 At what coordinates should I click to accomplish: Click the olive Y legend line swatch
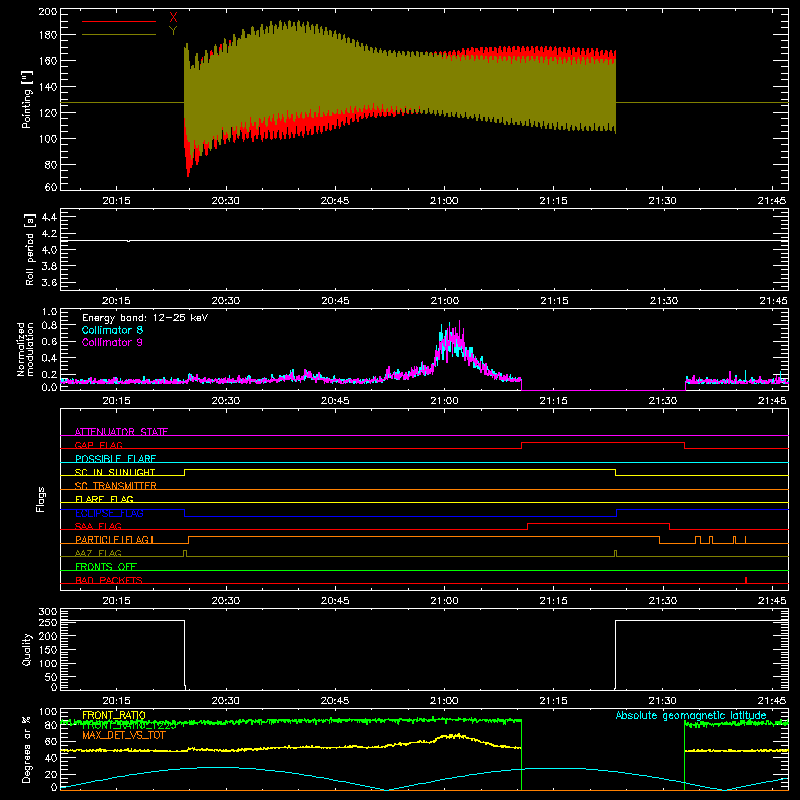tap(119, 35)
